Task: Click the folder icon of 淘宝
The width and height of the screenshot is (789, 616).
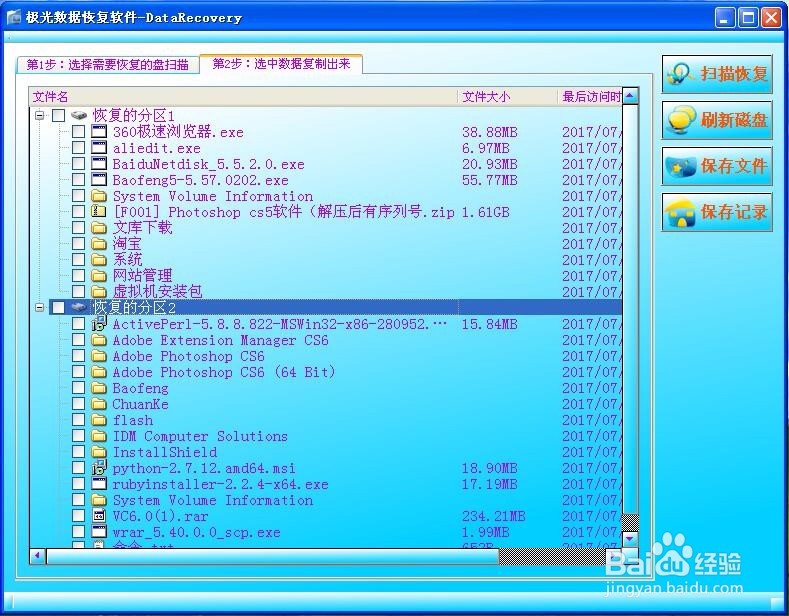Action: coord(99,244)
